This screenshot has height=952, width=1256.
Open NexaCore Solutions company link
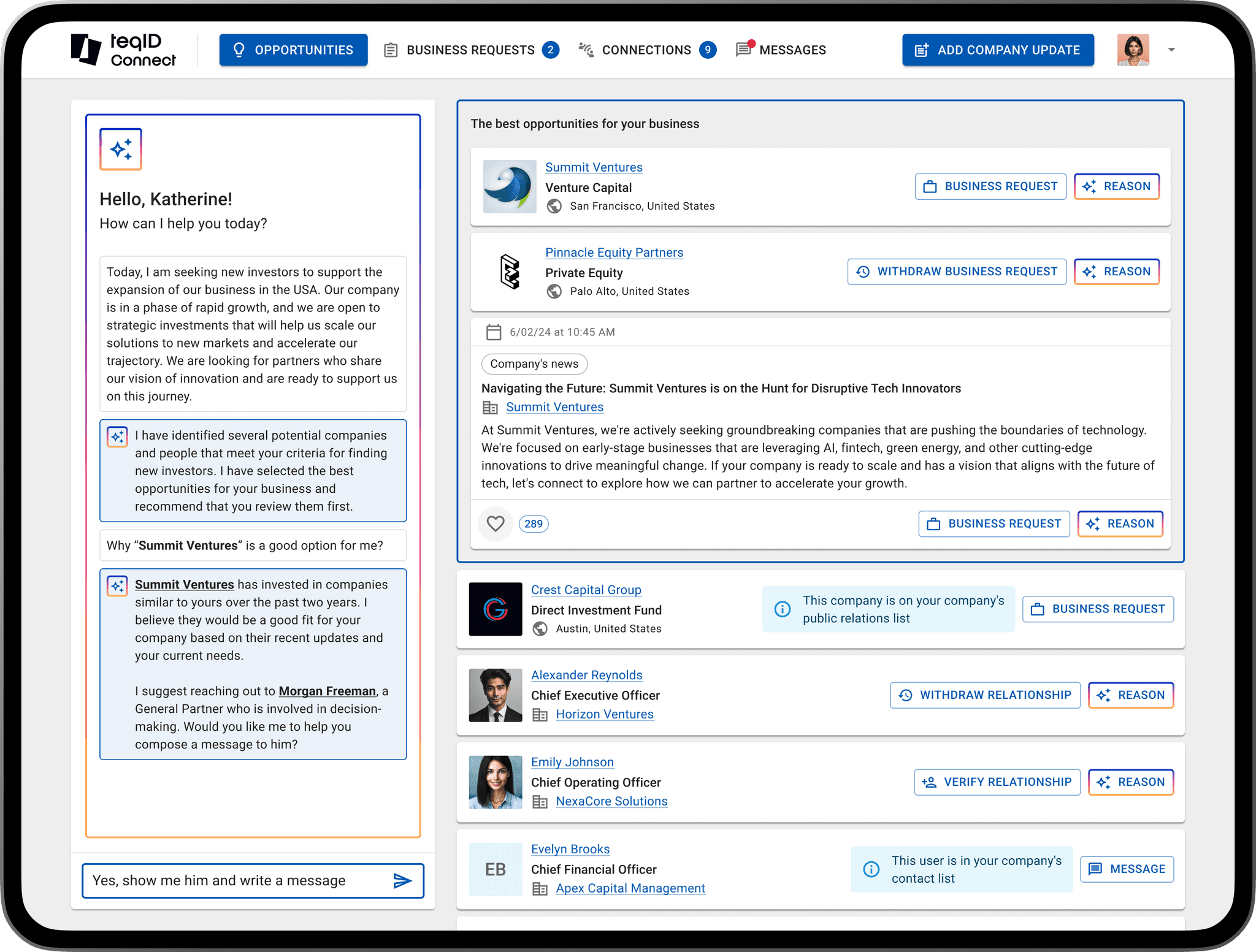611,801
